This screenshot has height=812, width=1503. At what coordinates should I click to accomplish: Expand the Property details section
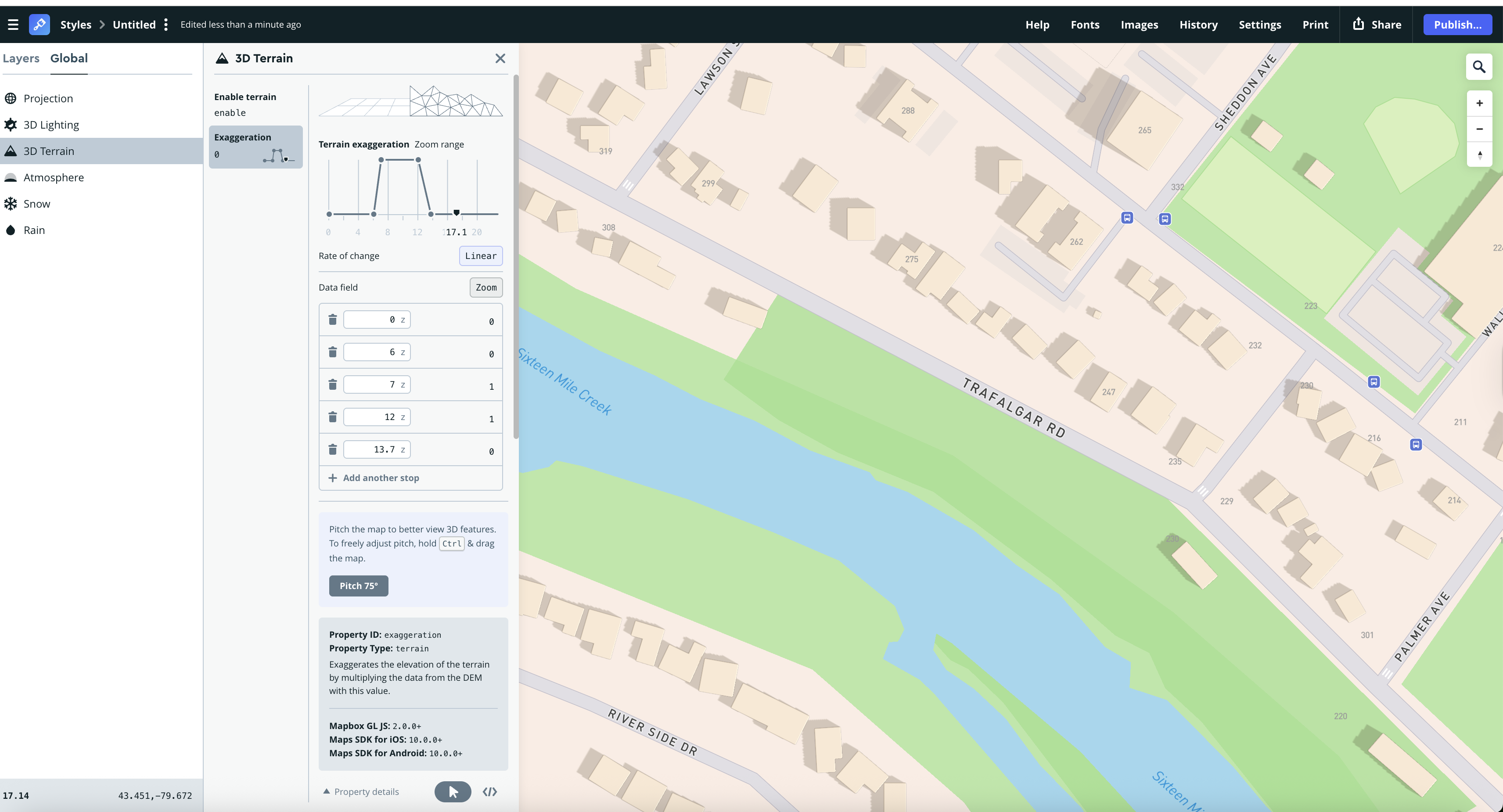coord(361,791)
